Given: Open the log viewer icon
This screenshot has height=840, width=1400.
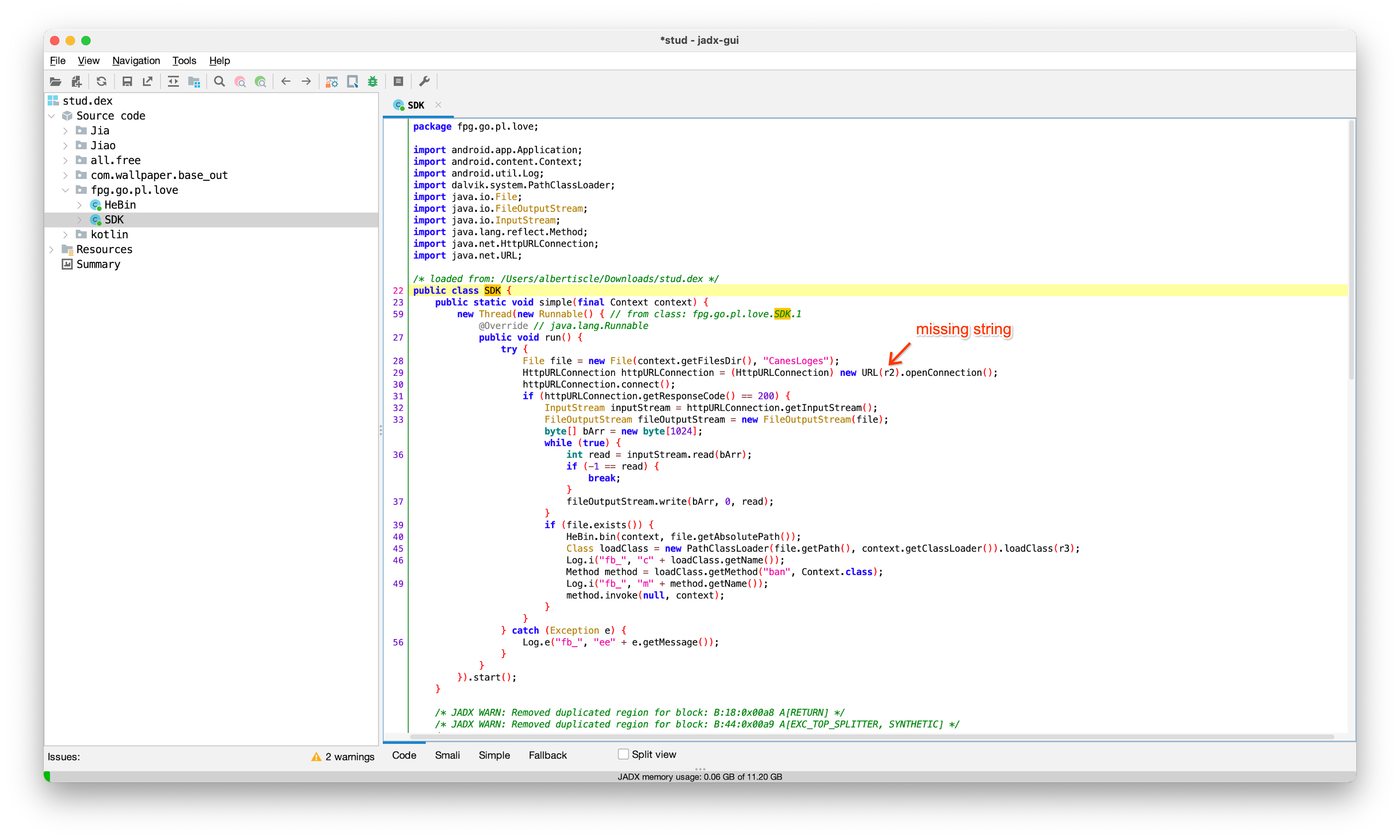Looking at the screenshot, I should tap(399, 81).
